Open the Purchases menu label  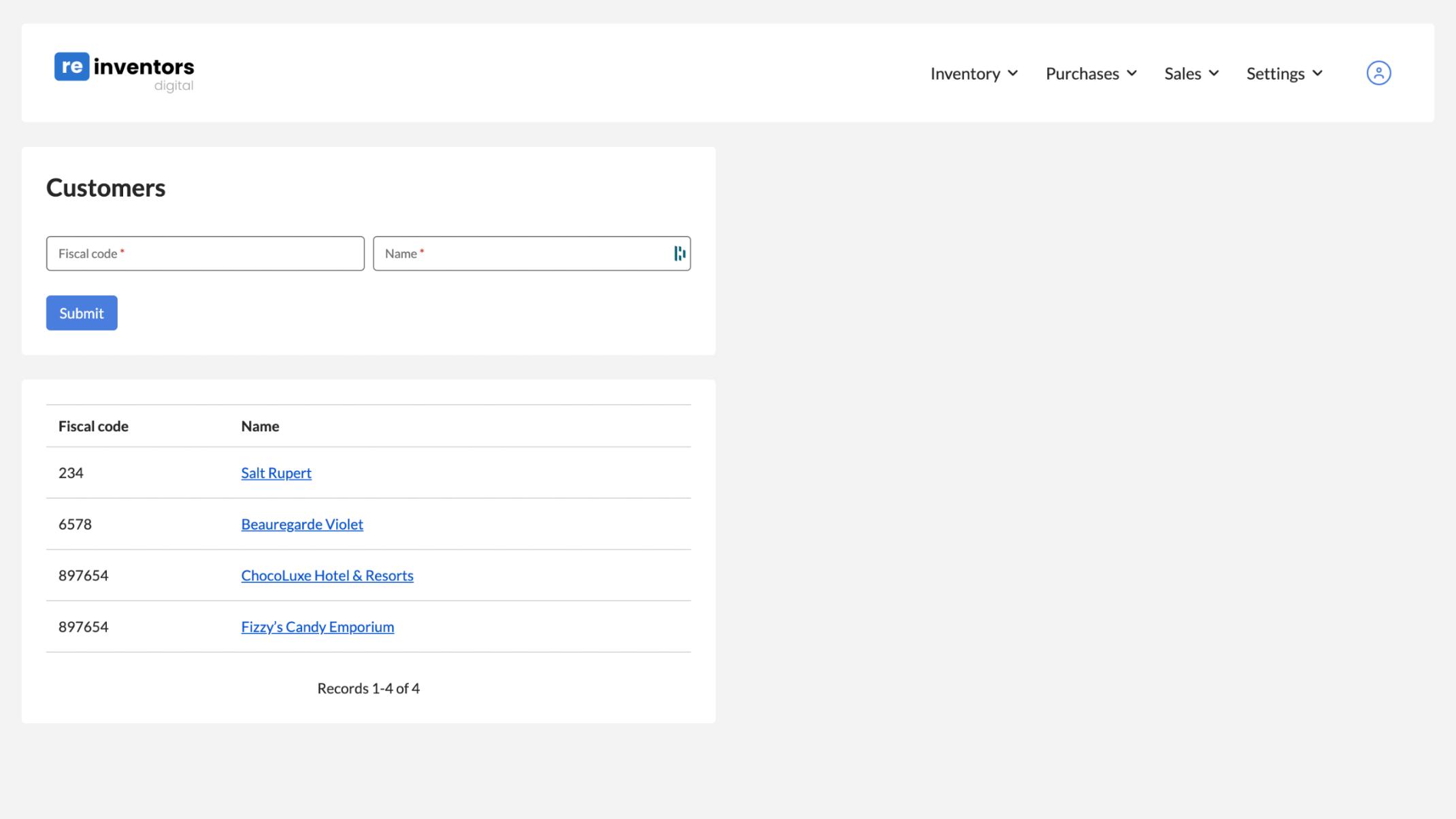click(x=1082, y=73)
